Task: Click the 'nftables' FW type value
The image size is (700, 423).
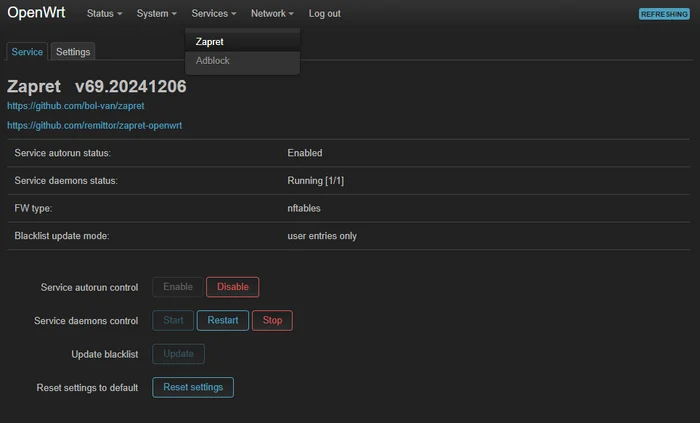Action: point(304,208)
